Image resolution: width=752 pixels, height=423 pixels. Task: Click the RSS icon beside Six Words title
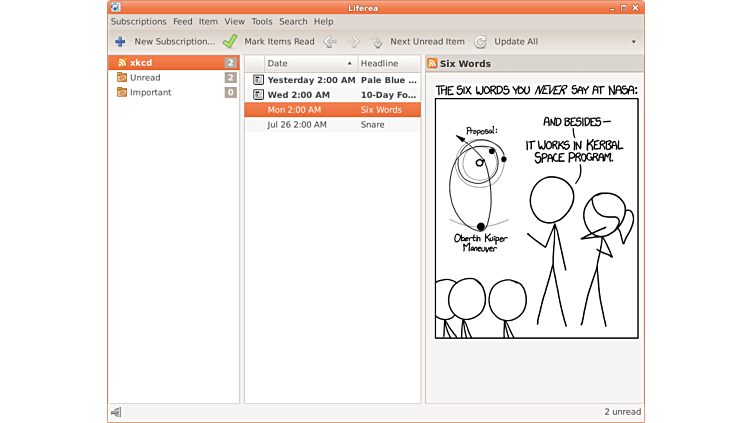tap(433, 63)
